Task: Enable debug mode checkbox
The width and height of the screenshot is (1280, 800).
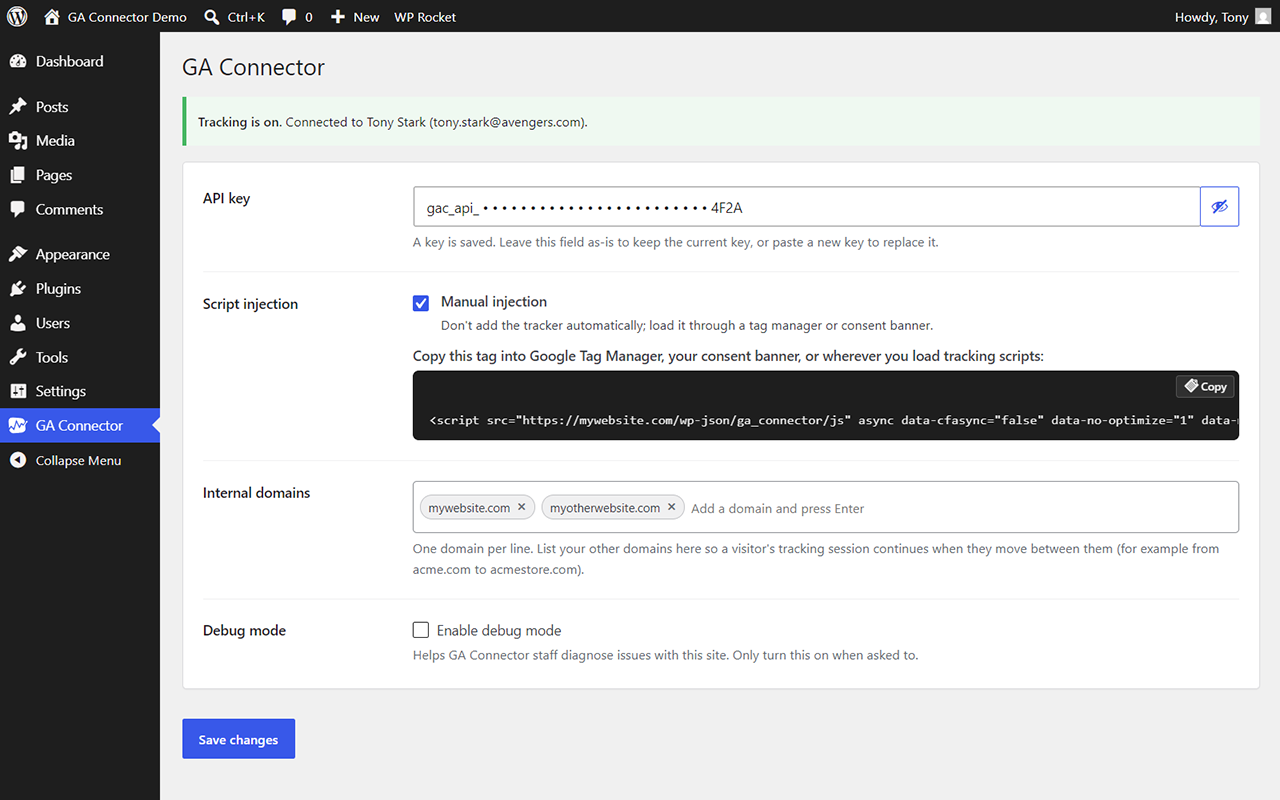Action: (421, 630)
